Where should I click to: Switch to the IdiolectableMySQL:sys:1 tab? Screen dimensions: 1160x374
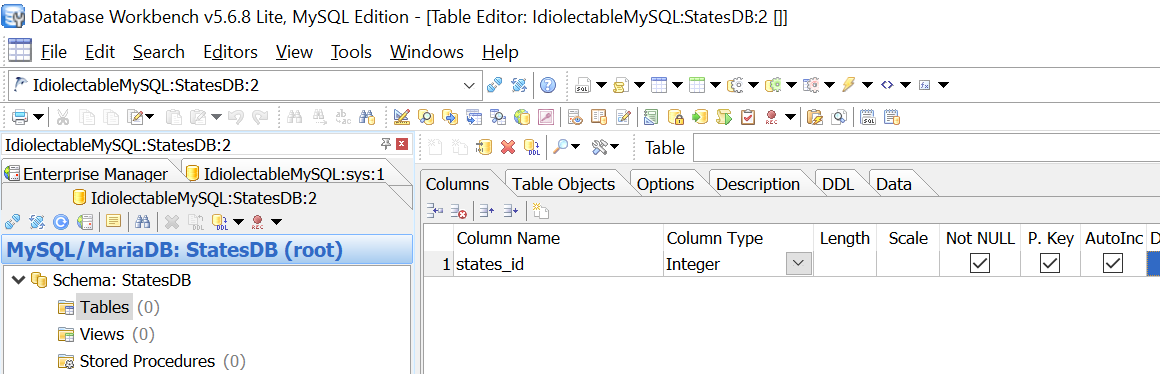click(286, 174)
